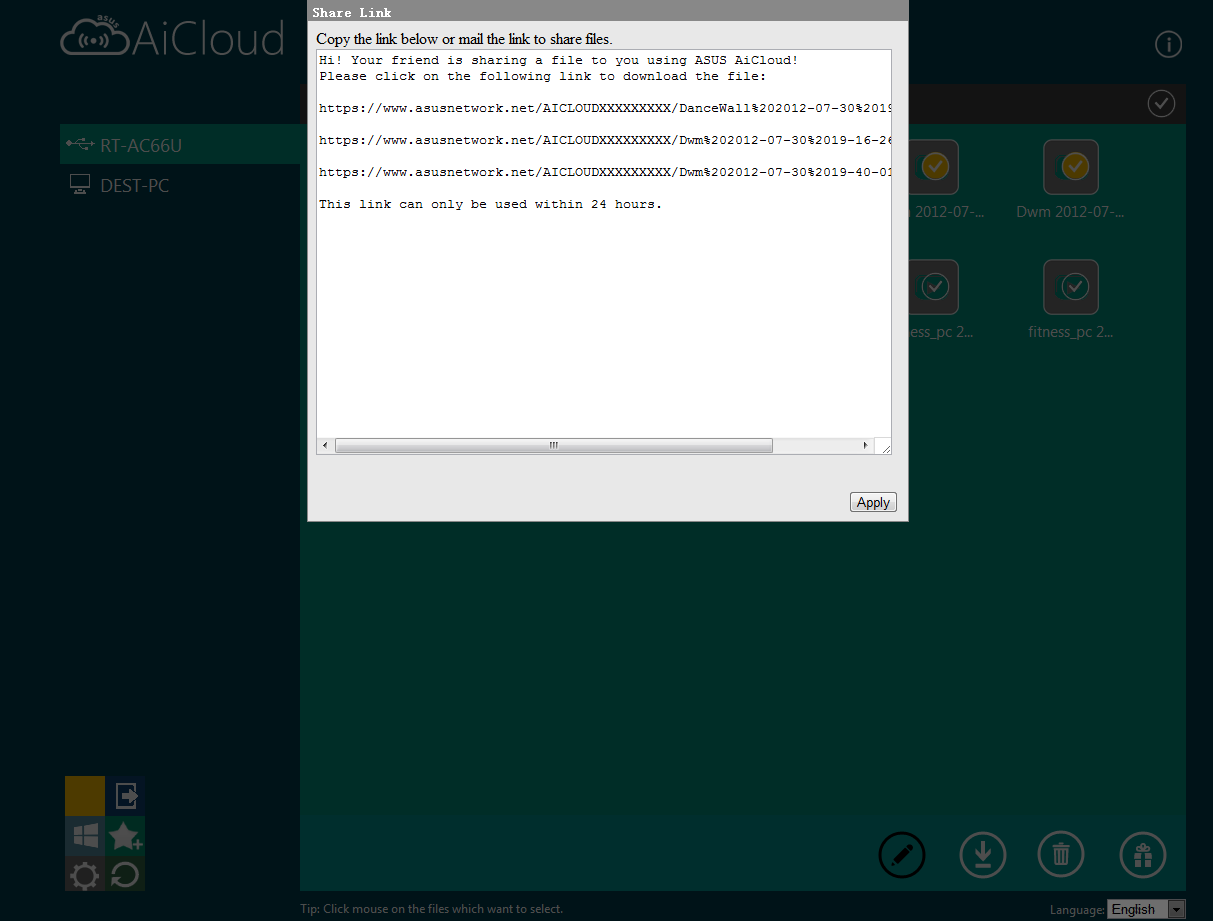Viewport: 1213px width, 921px height.
Task: Click the 'Share Link' dialog title
Action: 352,12
